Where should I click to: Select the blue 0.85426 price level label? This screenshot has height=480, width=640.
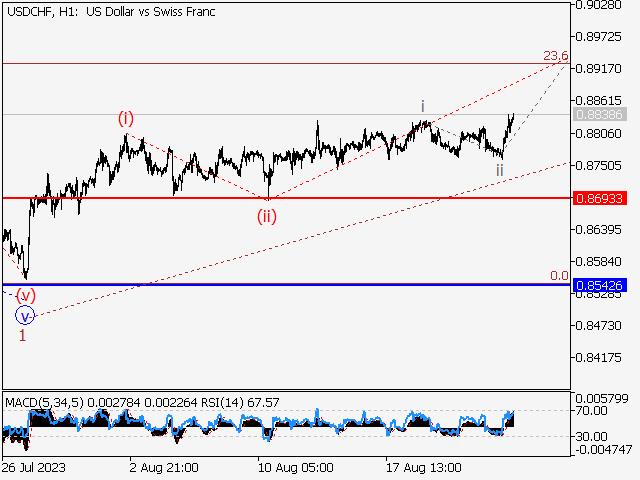point(600,285)
